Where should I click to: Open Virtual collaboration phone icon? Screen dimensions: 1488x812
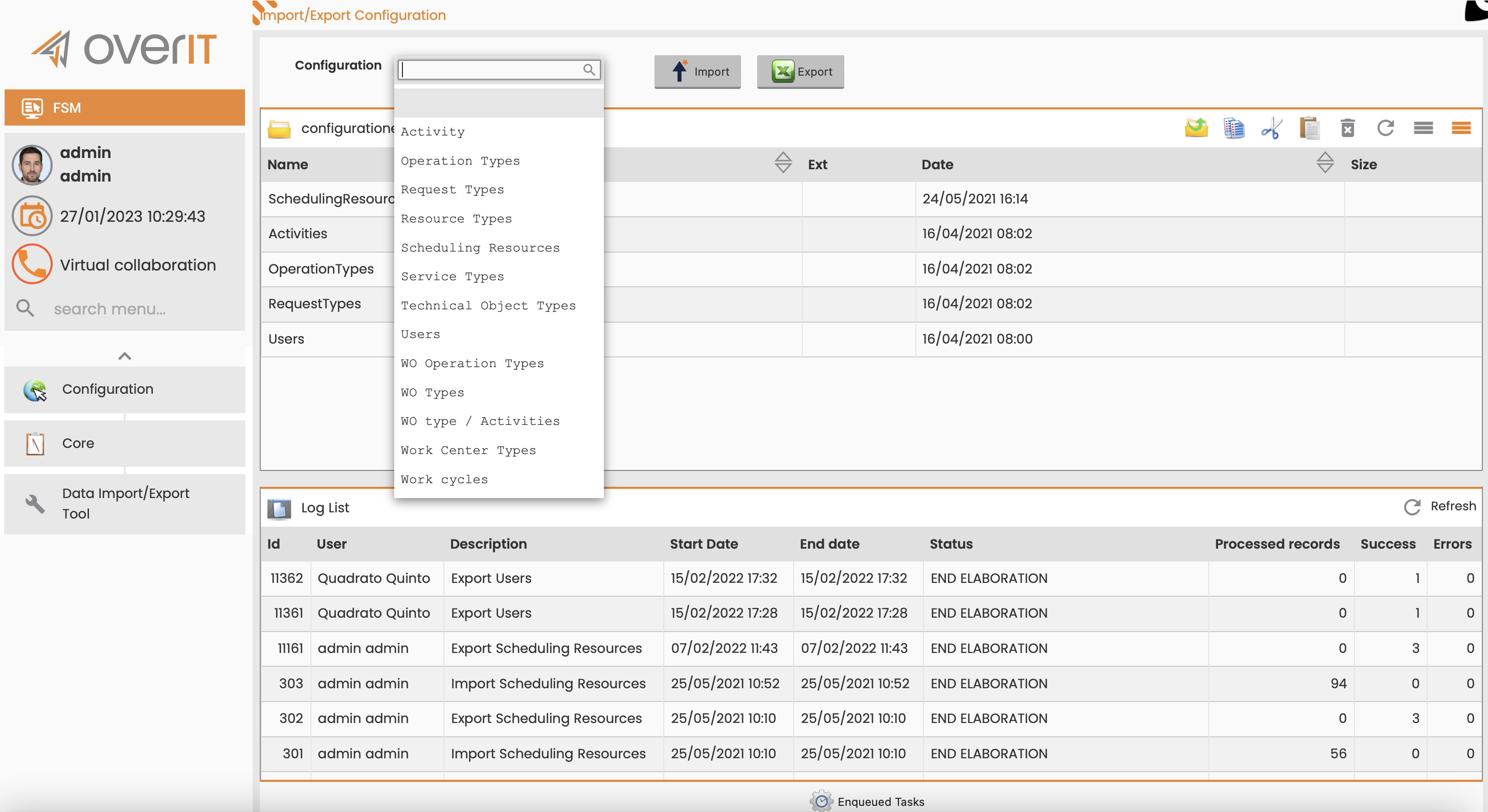click(32, 264)
